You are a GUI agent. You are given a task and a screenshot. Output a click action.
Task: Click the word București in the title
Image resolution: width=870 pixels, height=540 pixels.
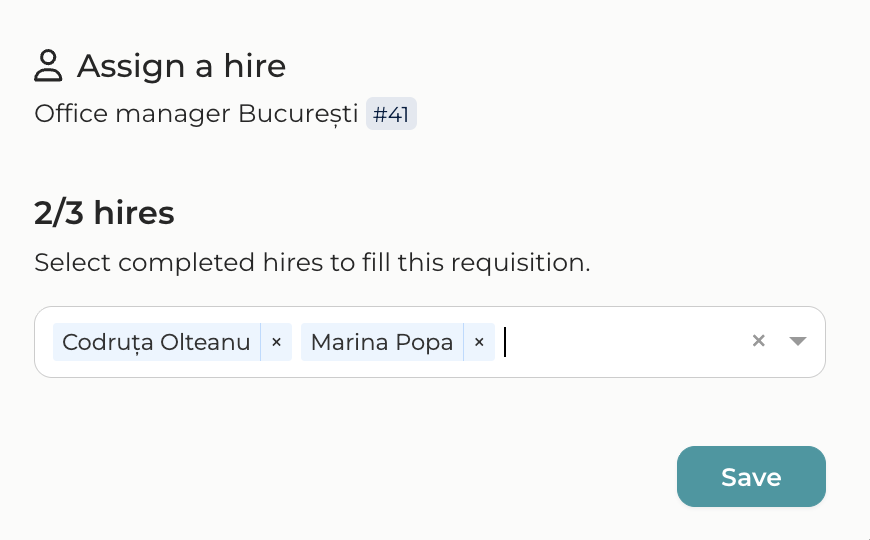pyautogui.click(x=298, y=114)
